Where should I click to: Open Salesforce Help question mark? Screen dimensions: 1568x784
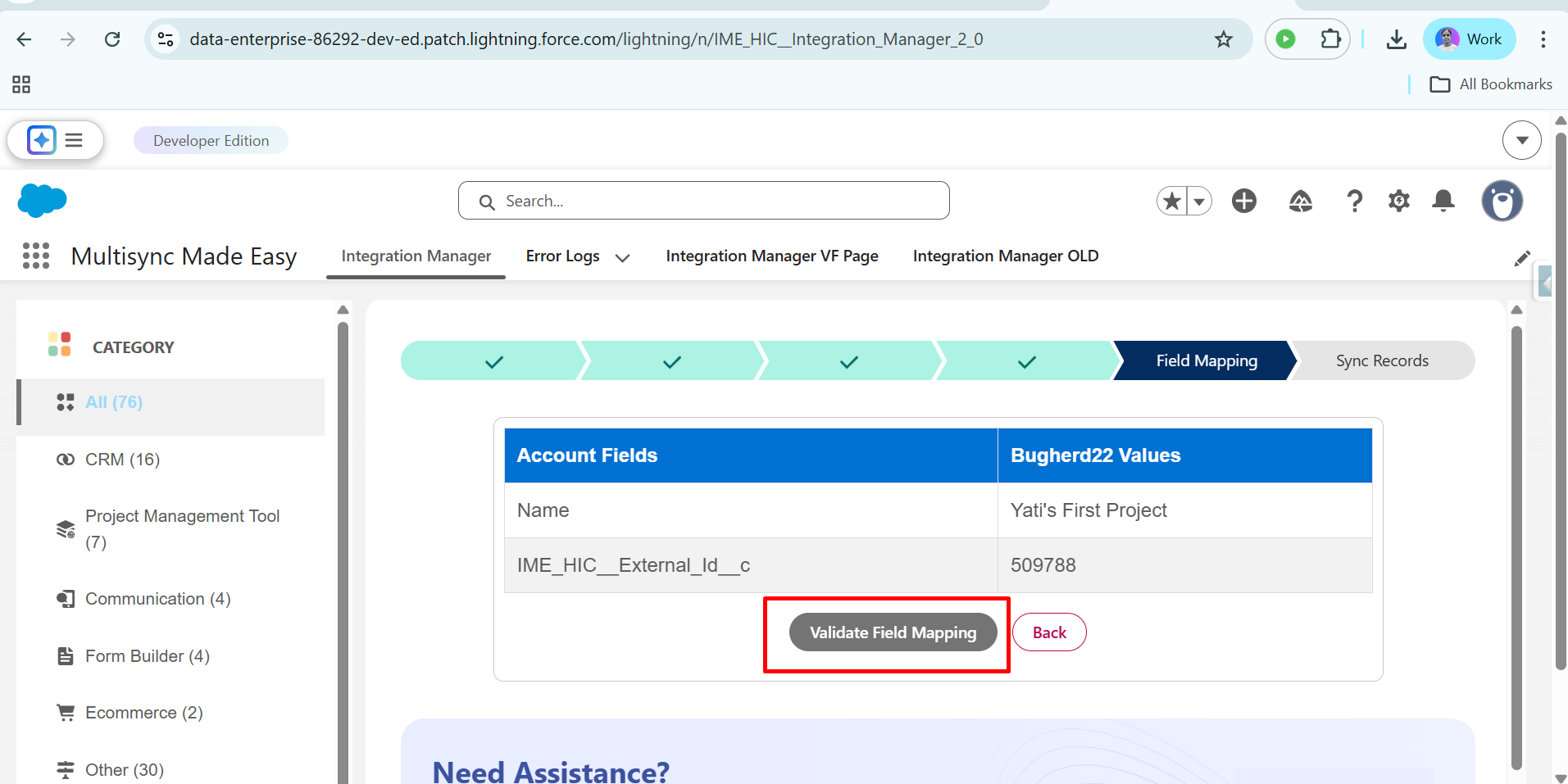1355,201
